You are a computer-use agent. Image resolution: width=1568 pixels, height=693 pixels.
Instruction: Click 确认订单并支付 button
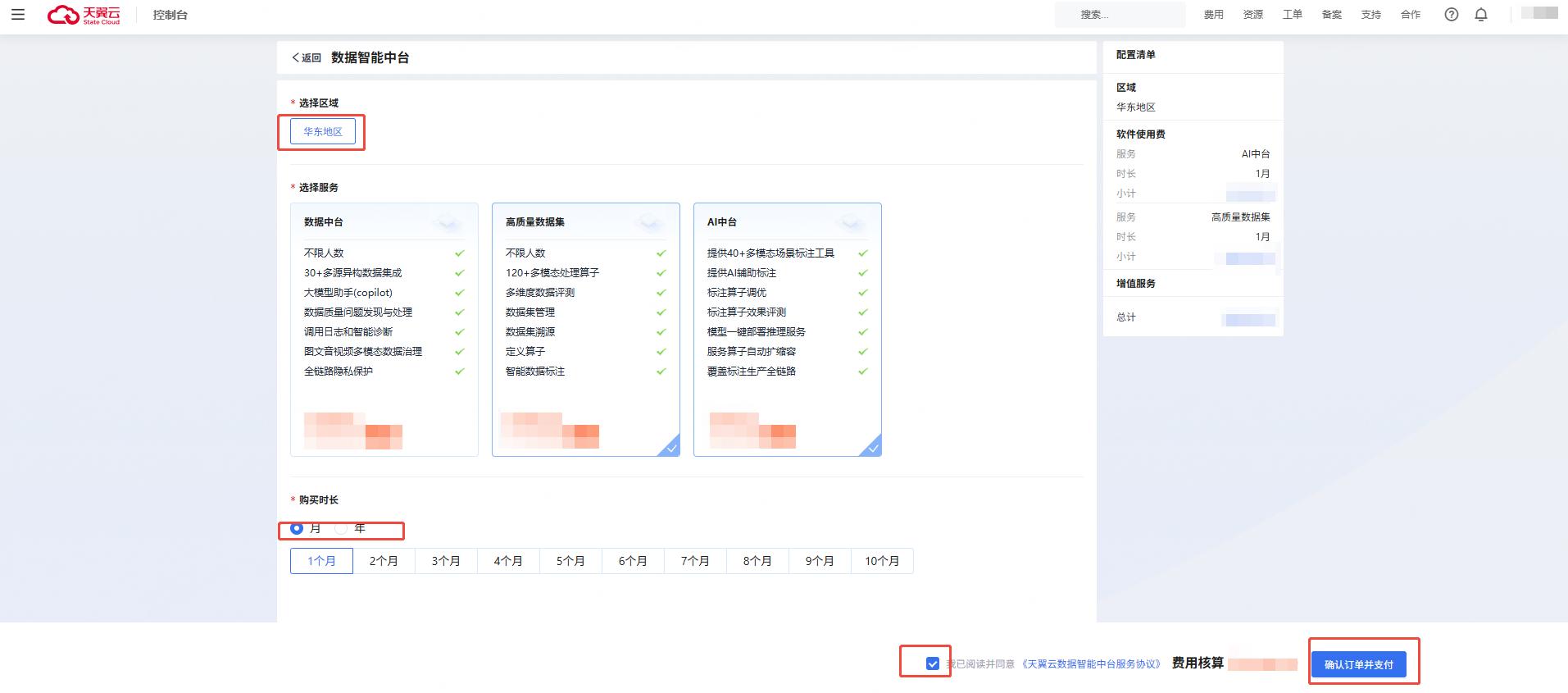(x=1358, y=664)
